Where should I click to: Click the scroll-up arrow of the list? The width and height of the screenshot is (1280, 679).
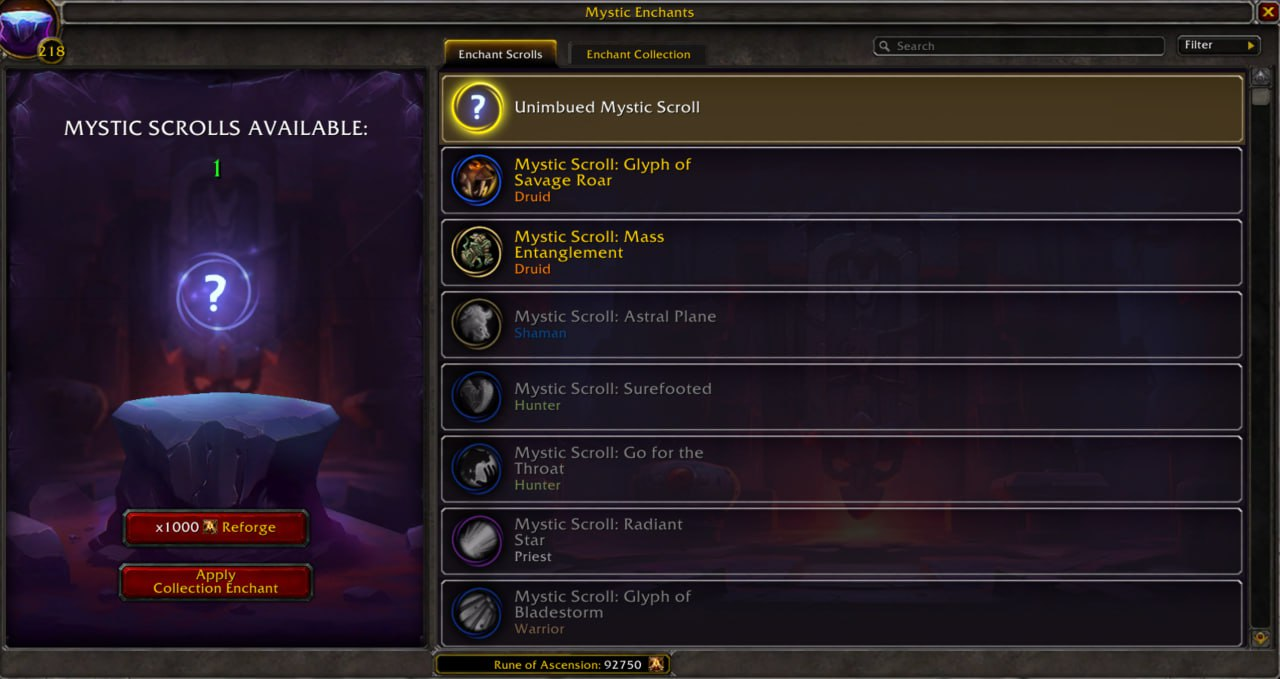pyautogui.click(x=1260, y=78)
